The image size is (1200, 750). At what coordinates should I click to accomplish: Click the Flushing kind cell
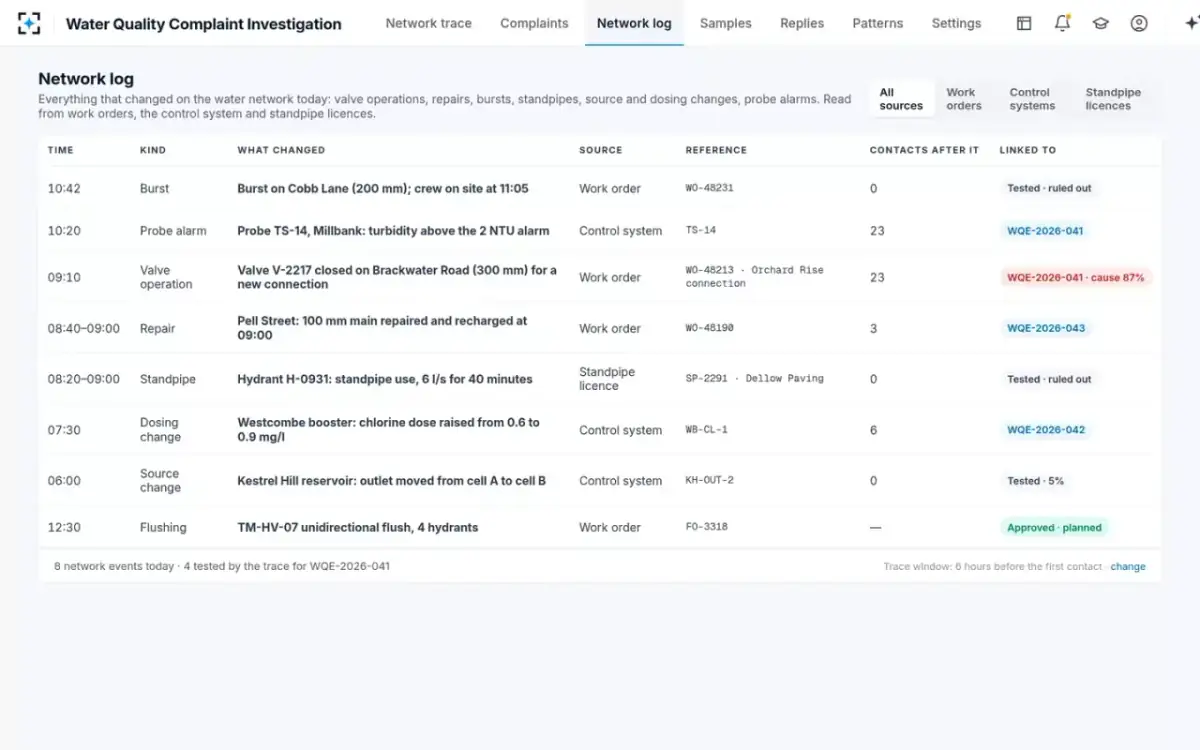(163, 527)
